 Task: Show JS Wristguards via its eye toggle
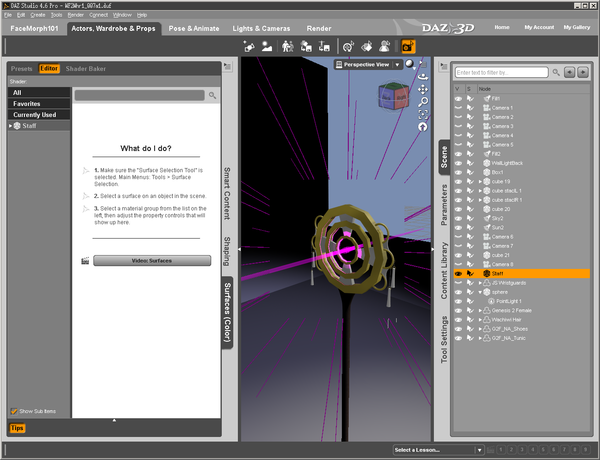point(458,283)
